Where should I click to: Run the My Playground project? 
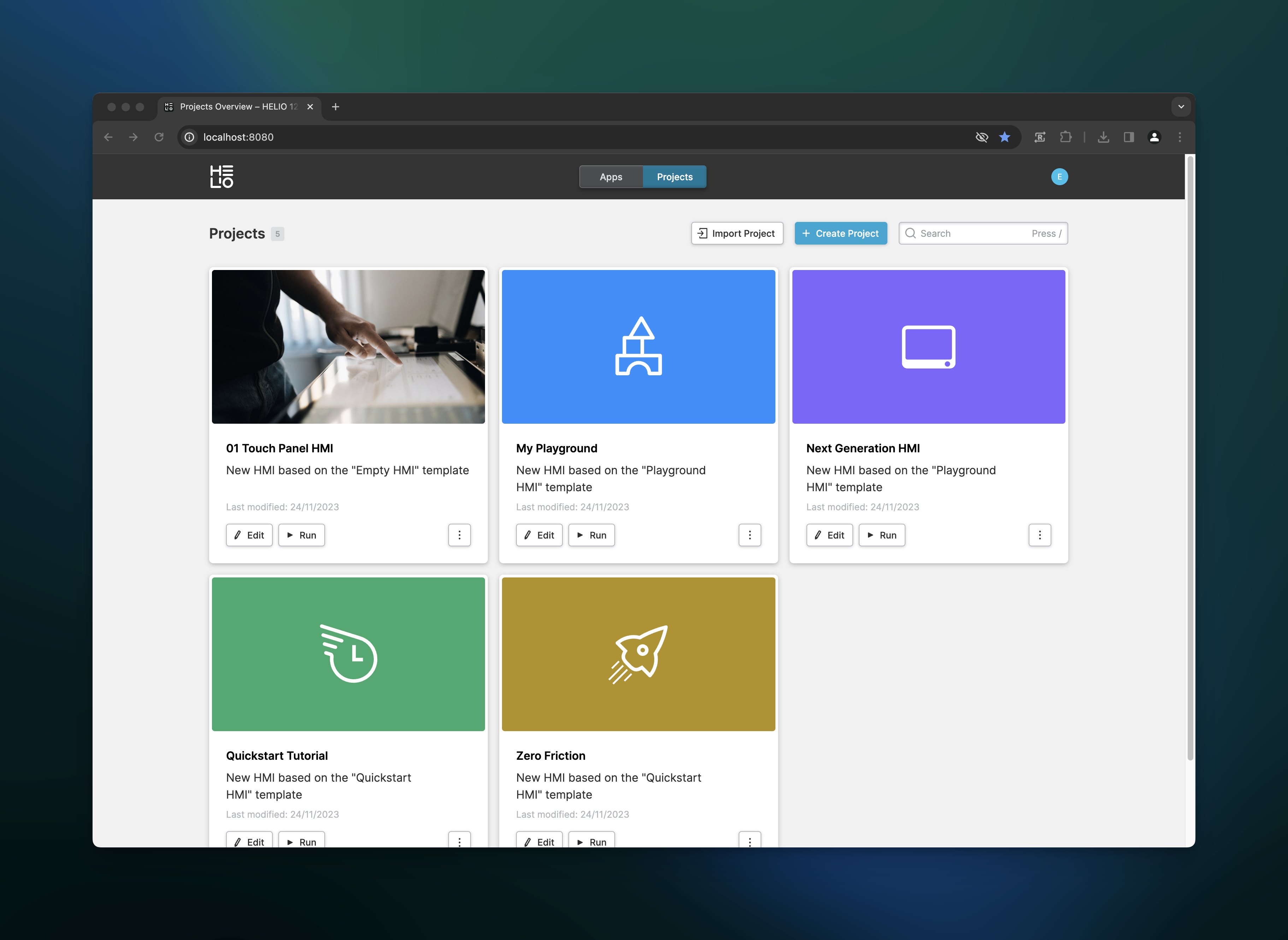pyautogui.click(x=591, y=535)
